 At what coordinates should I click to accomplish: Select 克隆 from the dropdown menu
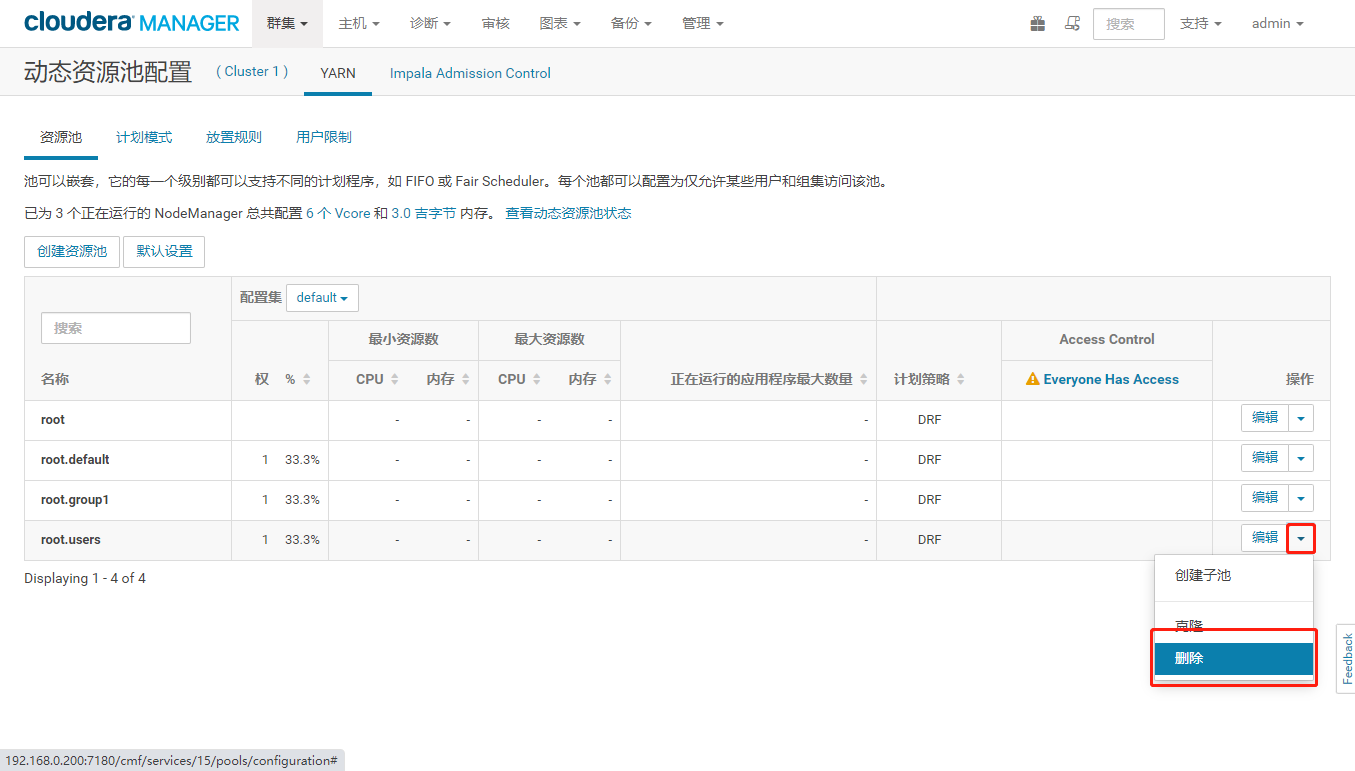[1234, 626]
